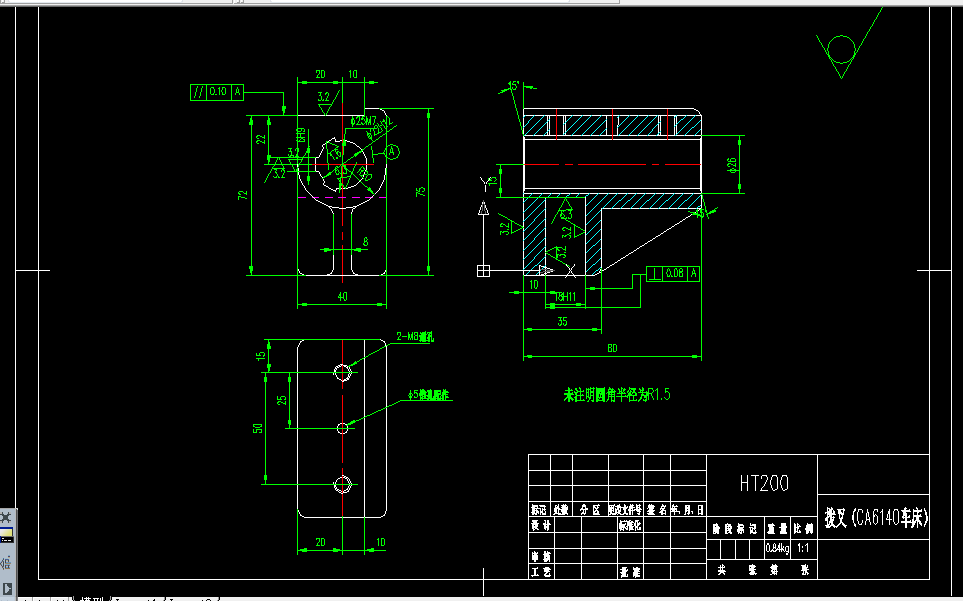Click the "工艺" cell in title block

(541, 572)
